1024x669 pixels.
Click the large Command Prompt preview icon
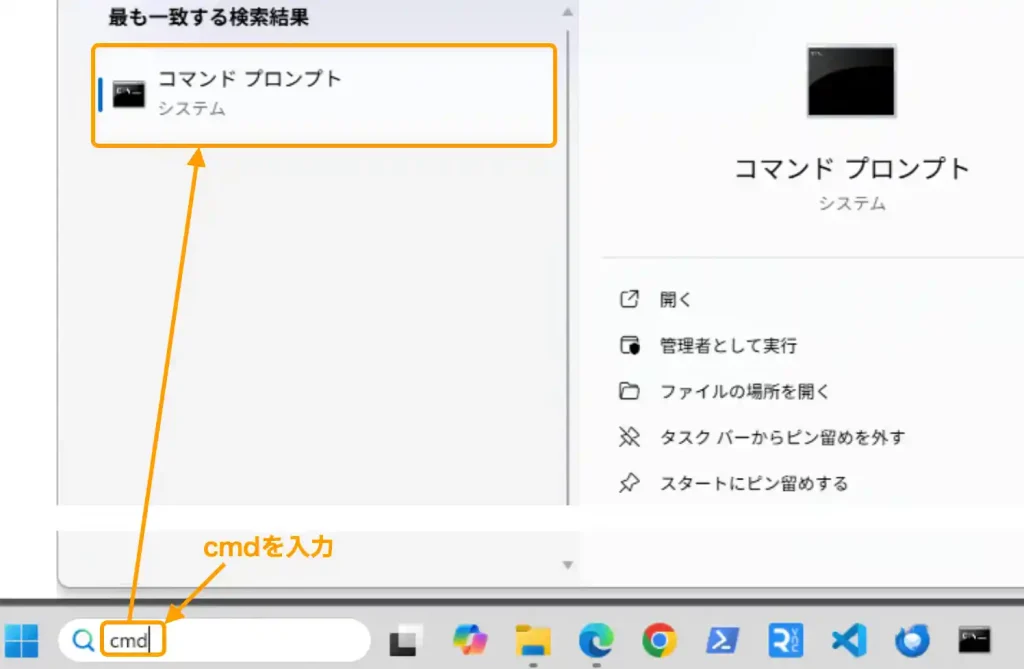[x=849, y=82]
